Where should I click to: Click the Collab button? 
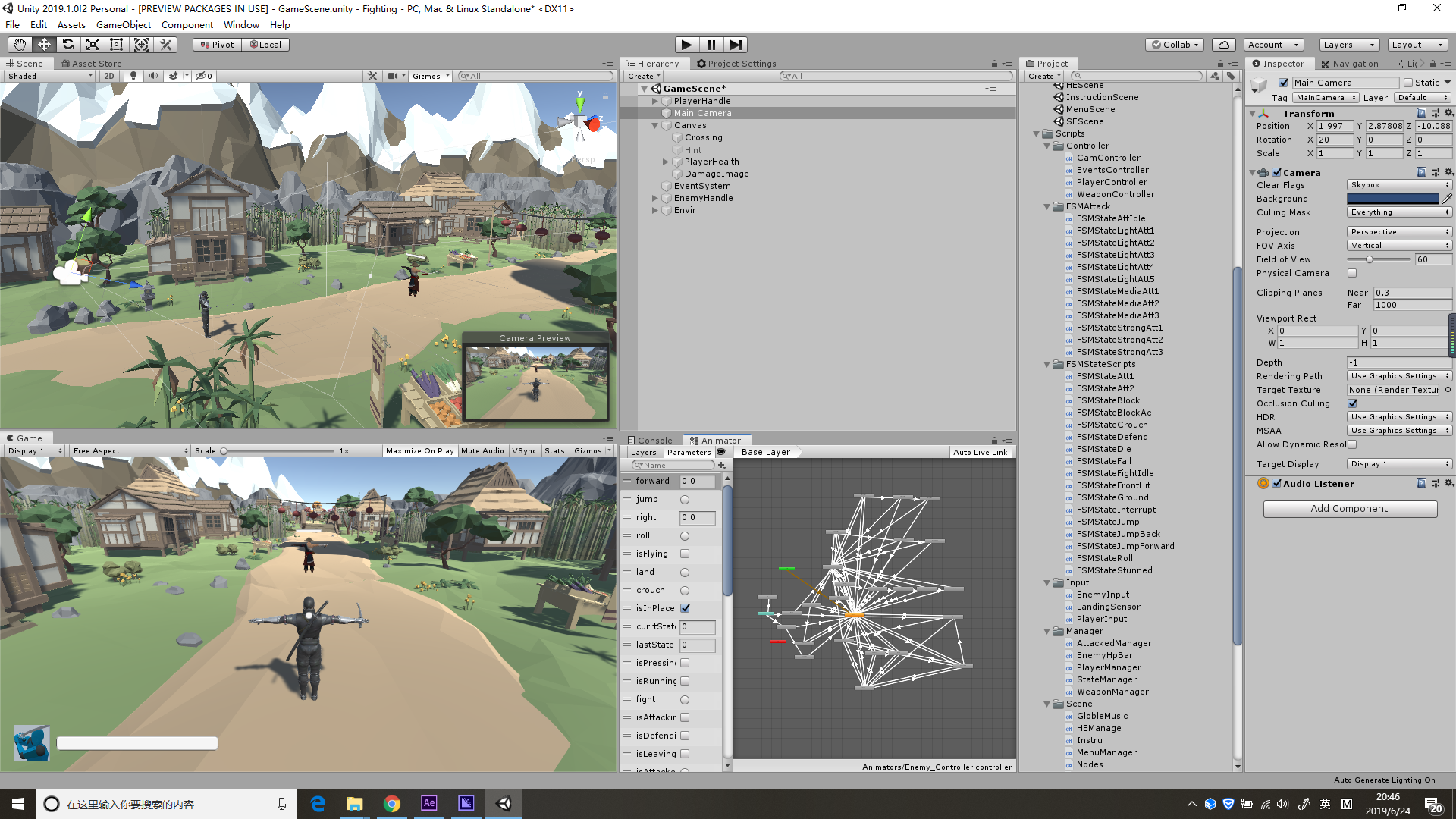click(1175, 45)
